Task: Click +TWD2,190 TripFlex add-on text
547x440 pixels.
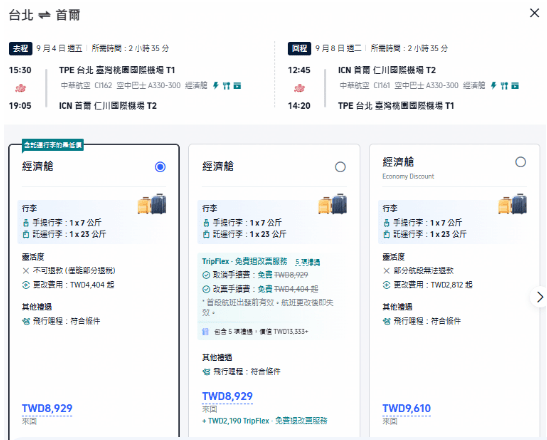Action: (x=265, y=421)
